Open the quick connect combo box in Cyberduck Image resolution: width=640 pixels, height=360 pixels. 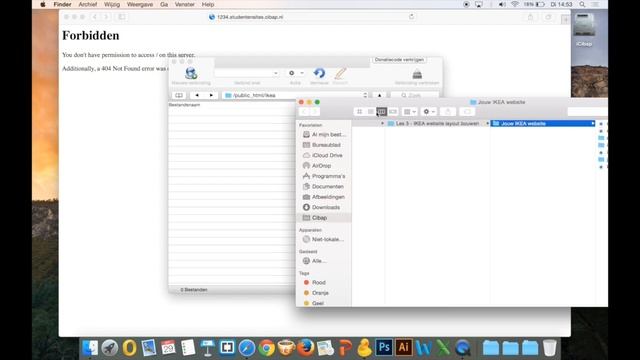click(247, 73)
